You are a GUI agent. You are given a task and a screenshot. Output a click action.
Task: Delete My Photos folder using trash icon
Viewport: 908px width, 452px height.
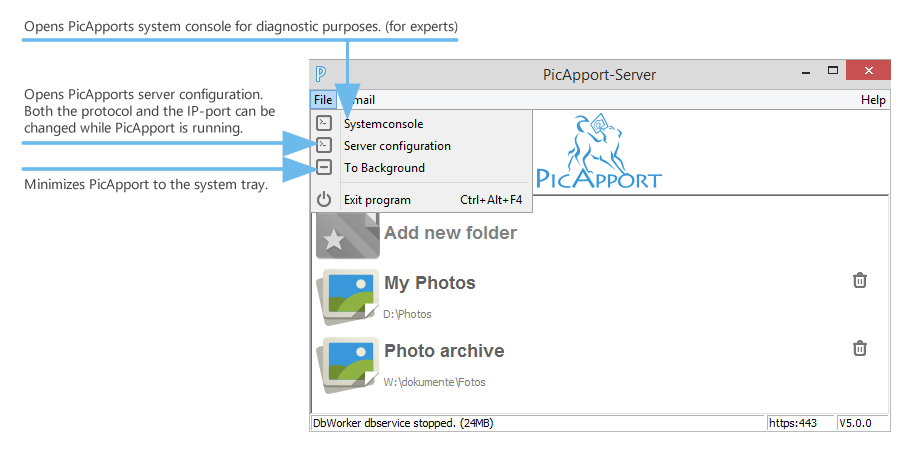(x=859, y=281)
